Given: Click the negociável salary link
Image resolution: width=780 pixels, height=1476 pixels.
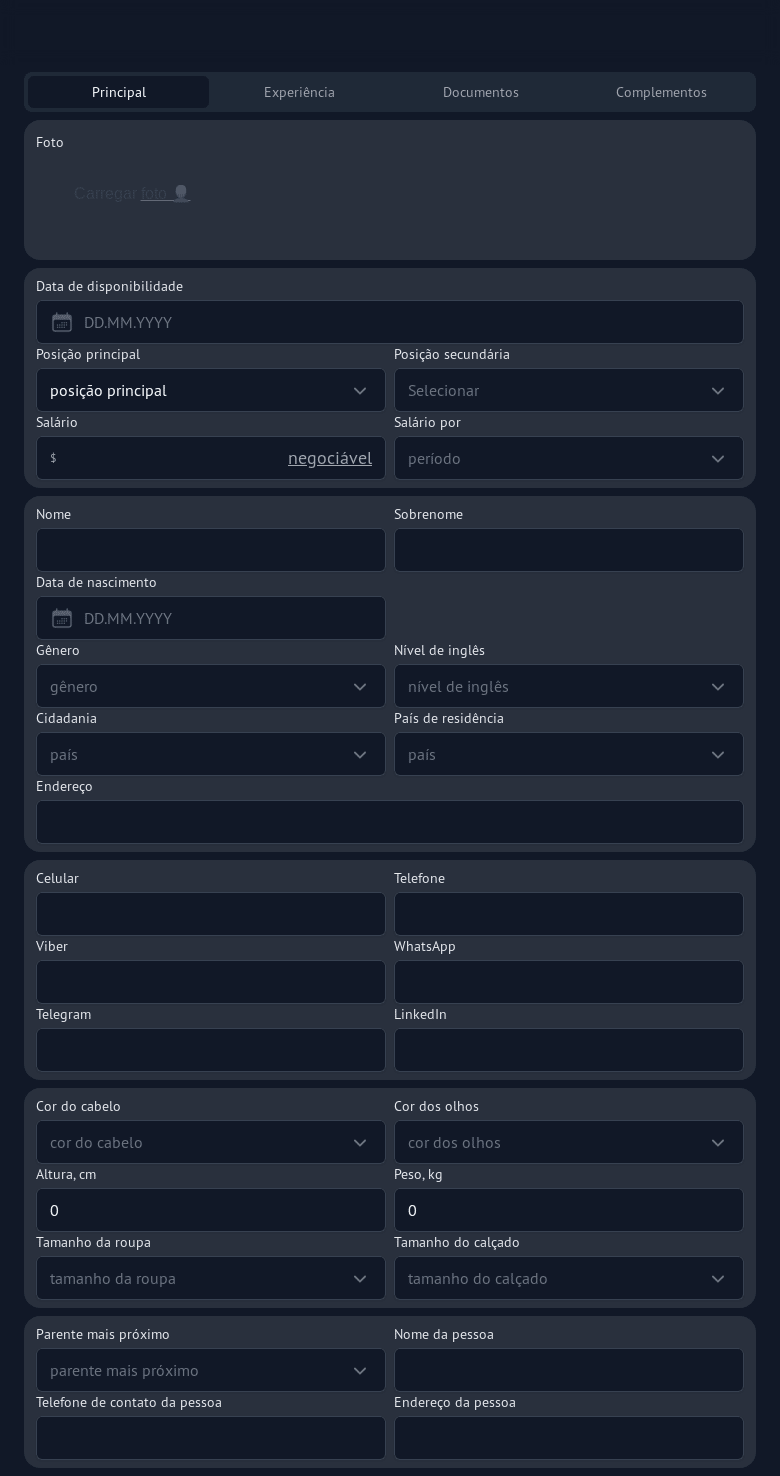Looking at the screenshot, I should tap(329, 458).
